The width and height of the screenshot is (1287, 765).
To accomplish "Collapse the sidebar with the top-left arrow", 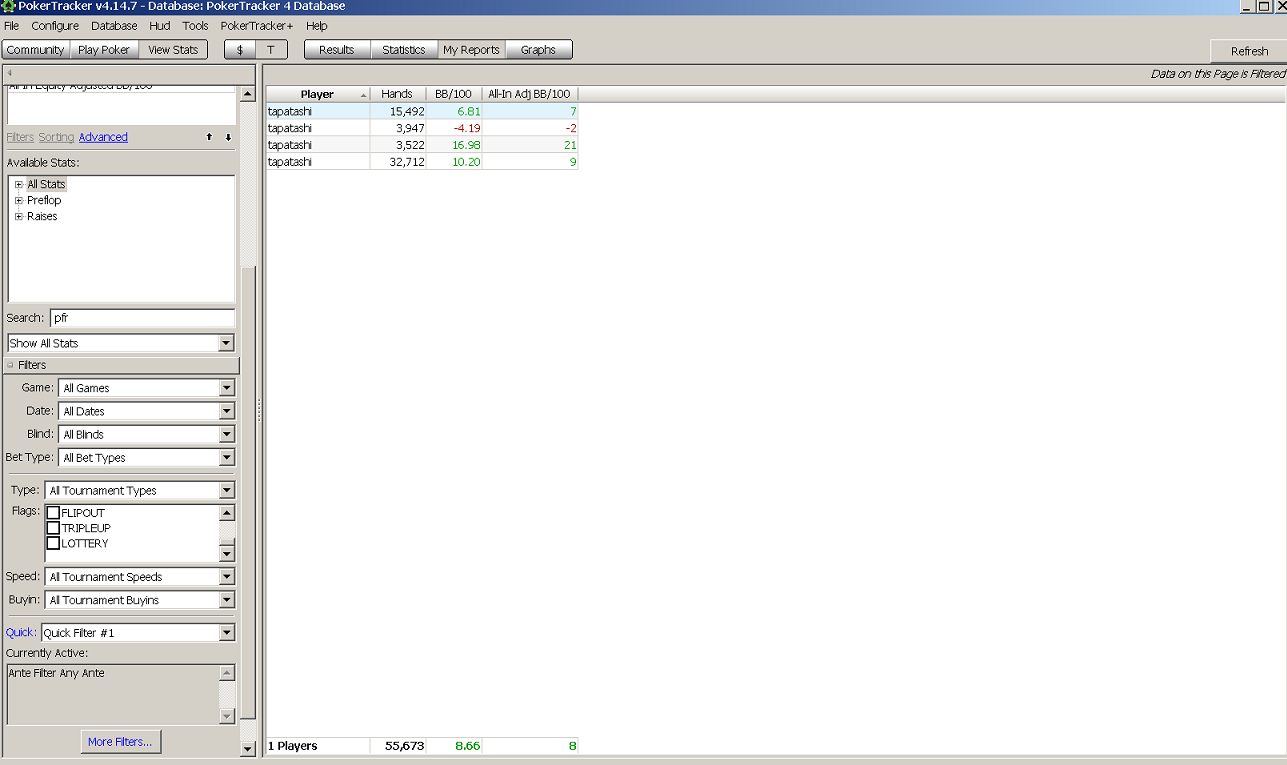I will point(9,73).
